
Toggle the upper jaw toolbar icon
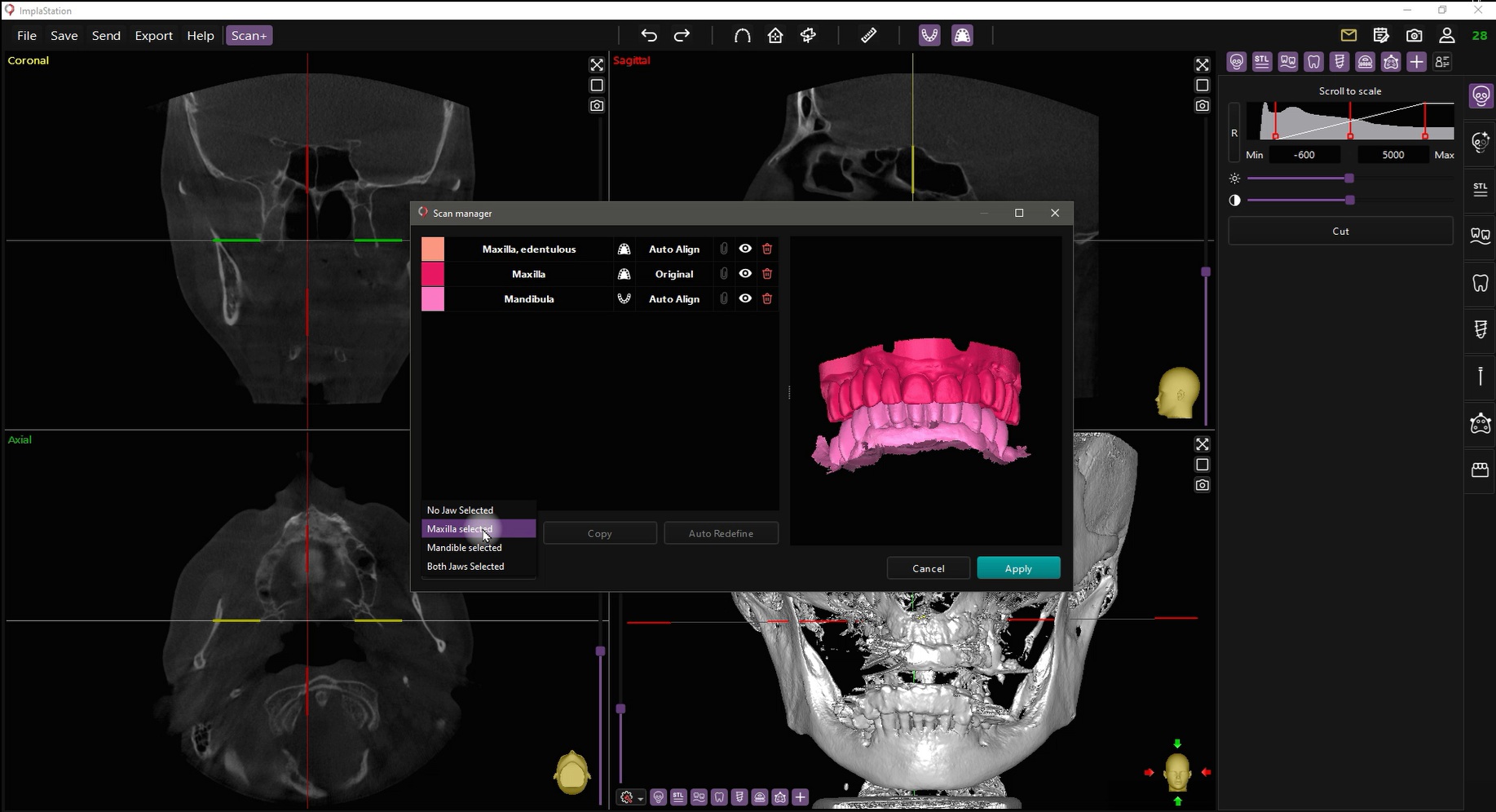tap(963, 35)
